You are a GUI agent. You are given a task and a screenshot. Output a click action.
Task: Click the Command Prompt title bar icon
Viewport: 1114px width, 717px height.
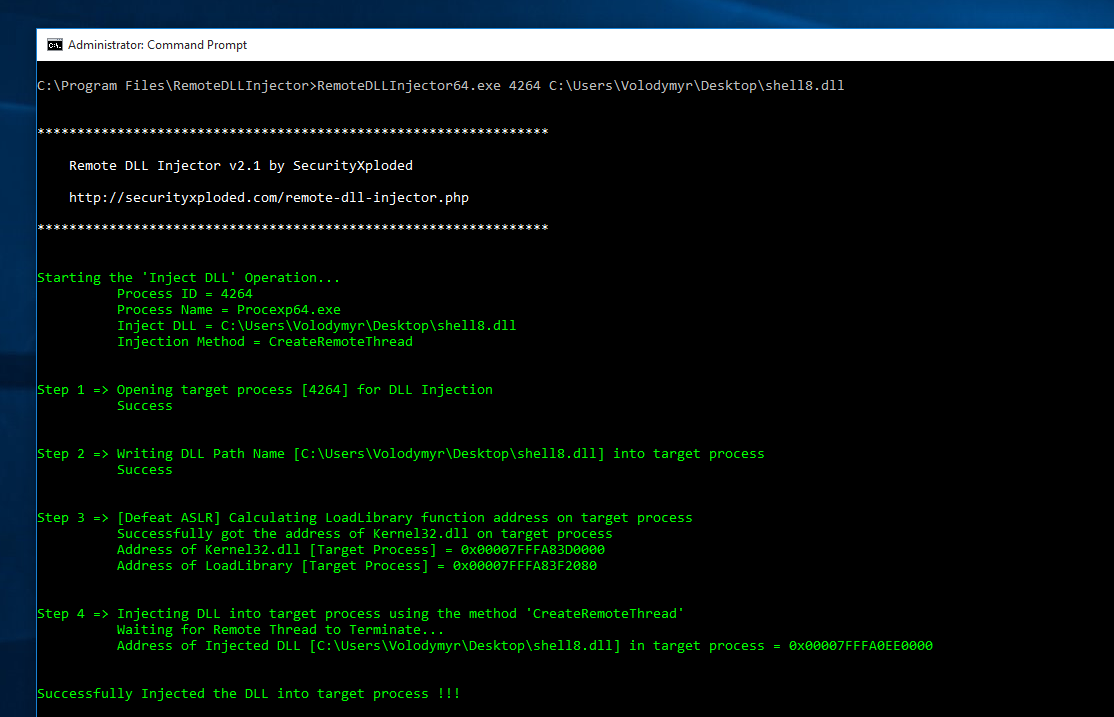point(55,45)
